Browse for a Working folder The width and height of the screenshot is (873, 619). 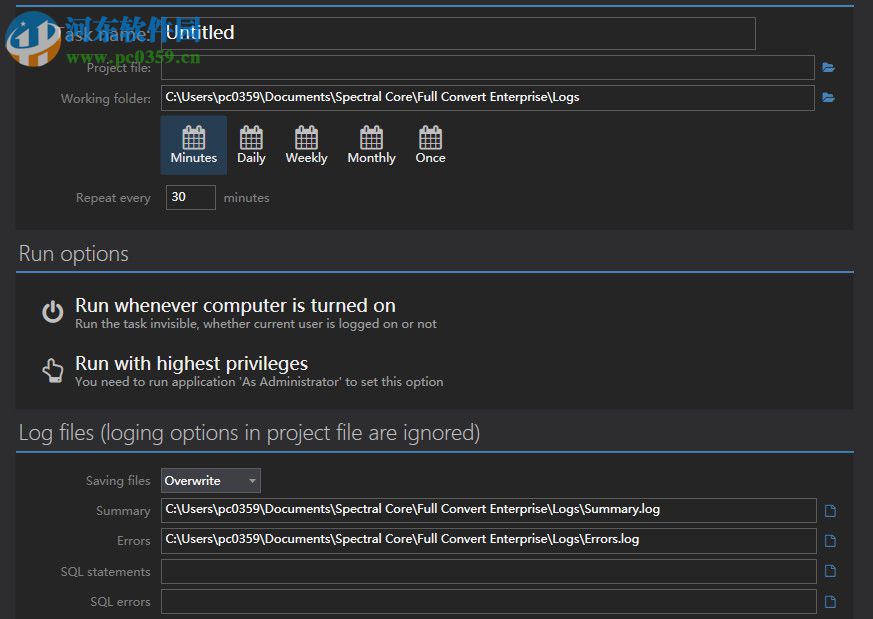click(x=829, y=97)
